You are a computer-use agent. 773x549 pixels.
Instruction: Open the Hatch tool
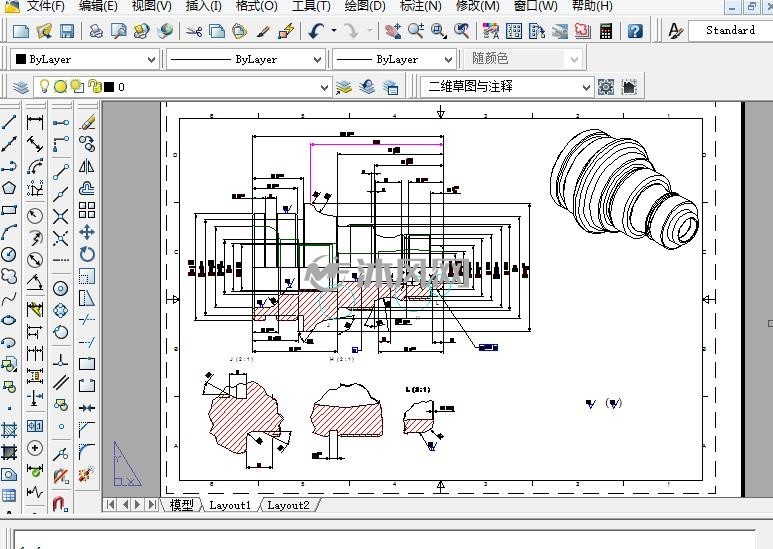click(x=9, y=430)
